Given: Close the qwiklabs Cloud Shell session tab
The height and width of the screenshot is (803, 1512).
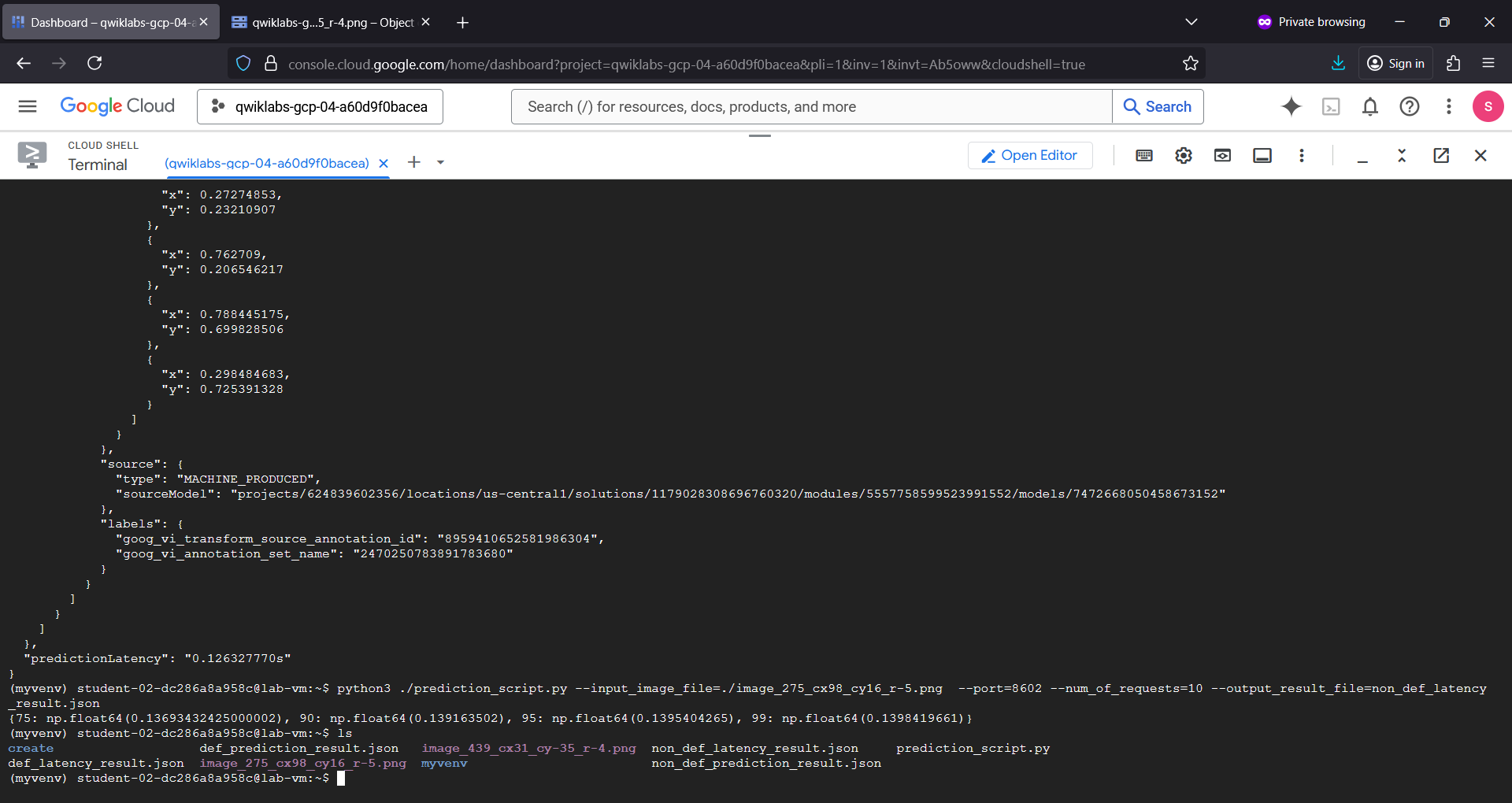Looking at the screenshot, I should (x=384, y=163).
